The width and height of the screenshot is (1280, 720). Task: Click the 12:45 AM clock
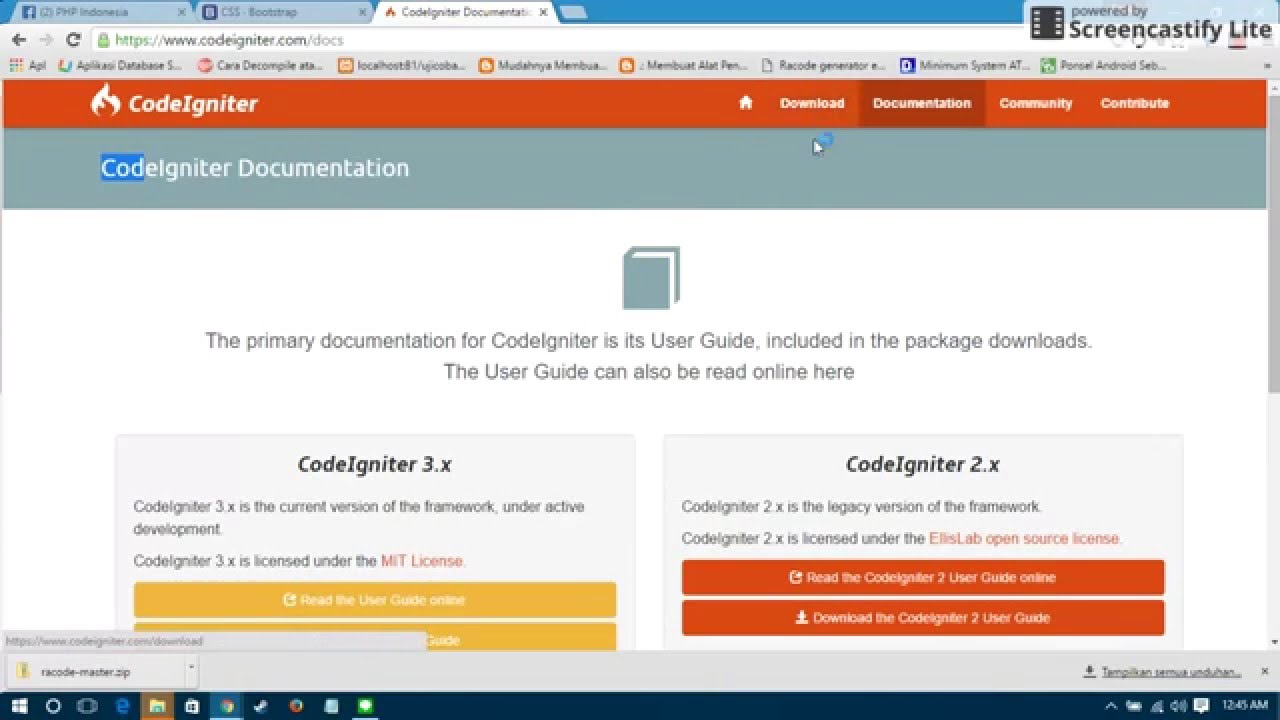[1245, 705]
